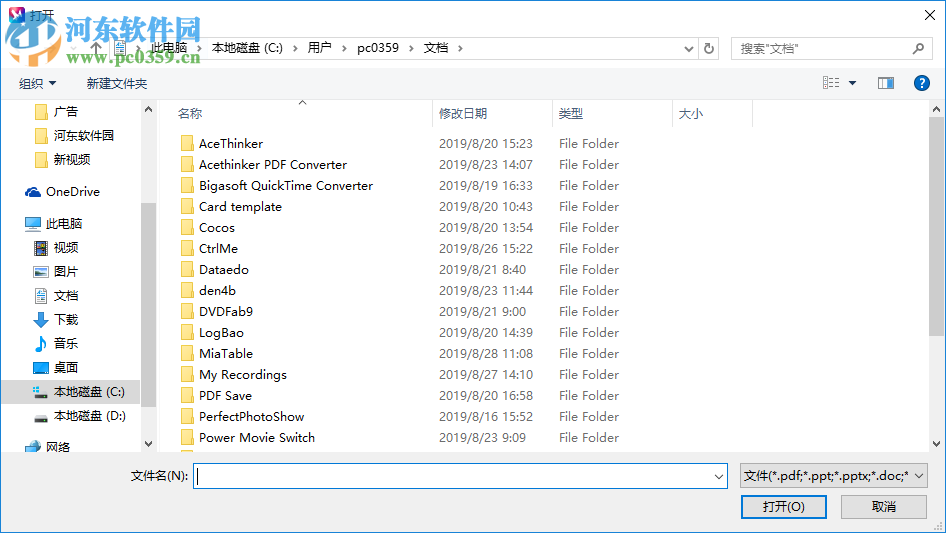Viewport: 946px width, 533px height.
Task: Go up one folder level arrow
Action: pyautogui.click(x=96, y=48)
